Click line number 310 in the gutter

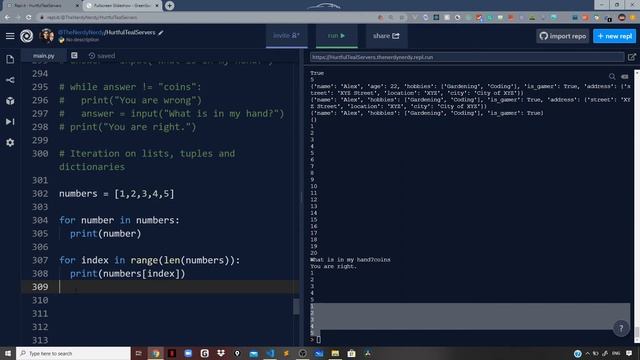[40, 300]
